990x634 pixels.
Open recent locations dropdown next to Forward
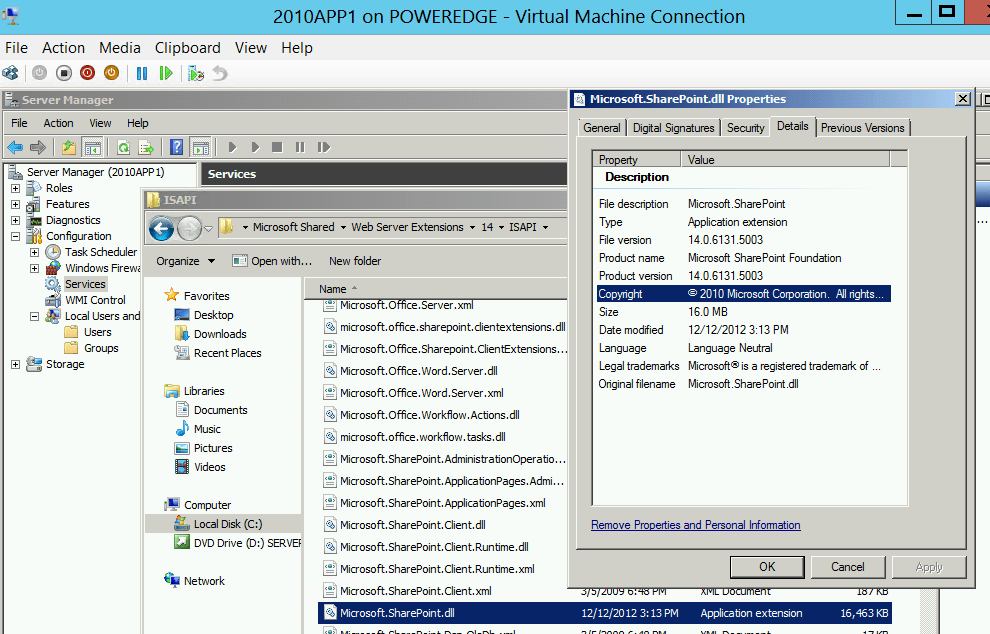(208, 228)
